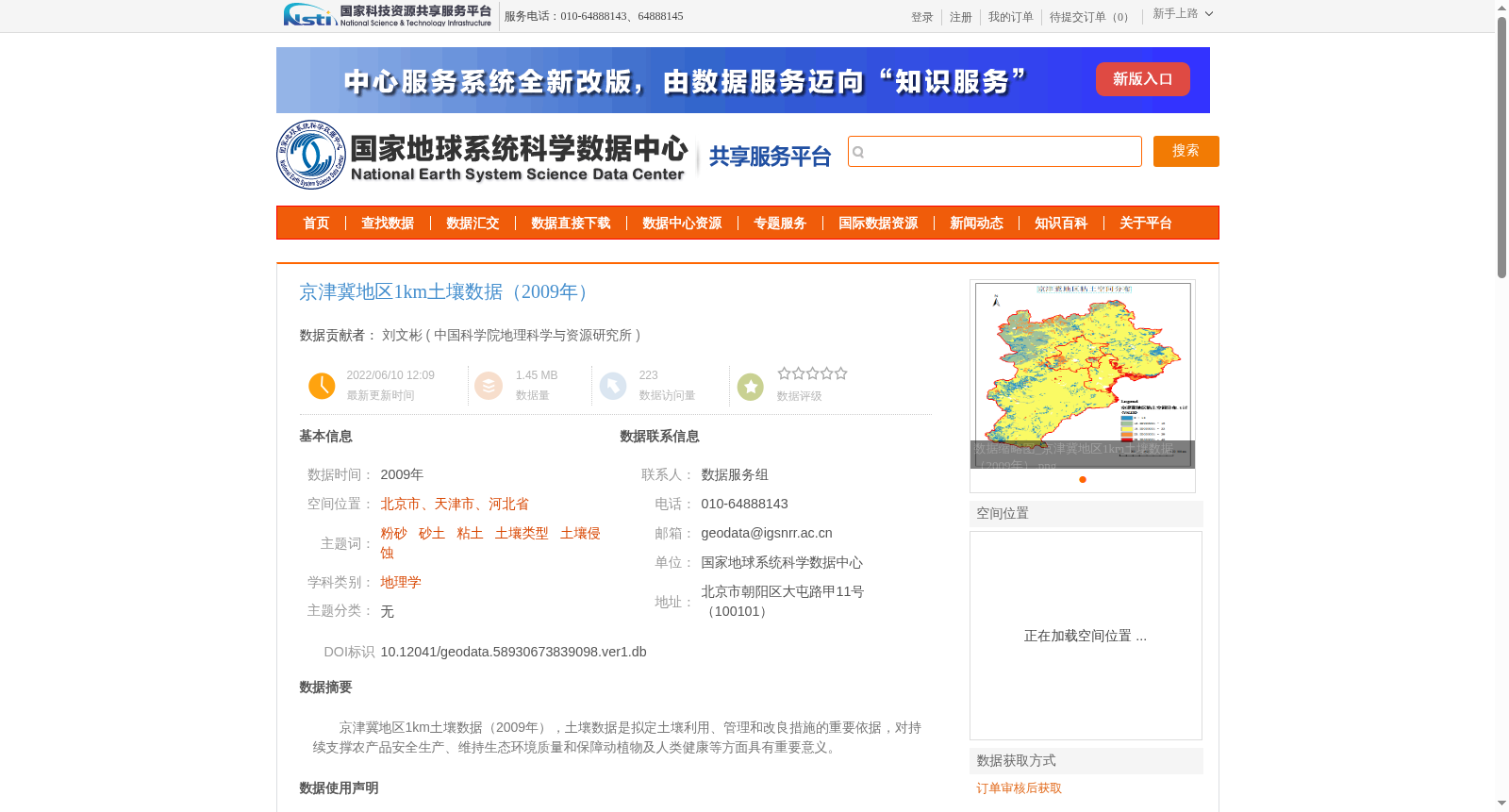Open the 专题服务 menu item
1509x812 pixels.
(780, 224)
